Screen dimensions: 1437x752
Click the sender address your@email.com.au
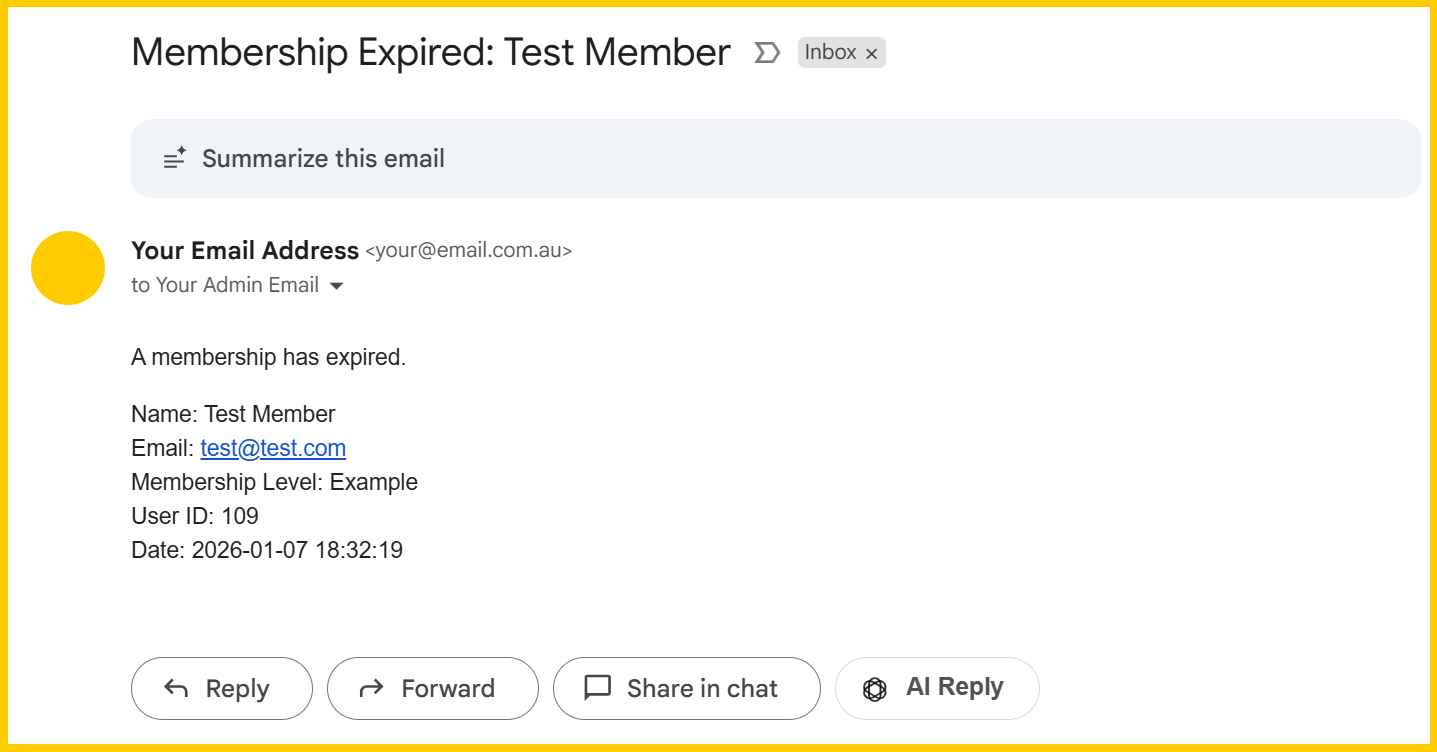[469, 251]
